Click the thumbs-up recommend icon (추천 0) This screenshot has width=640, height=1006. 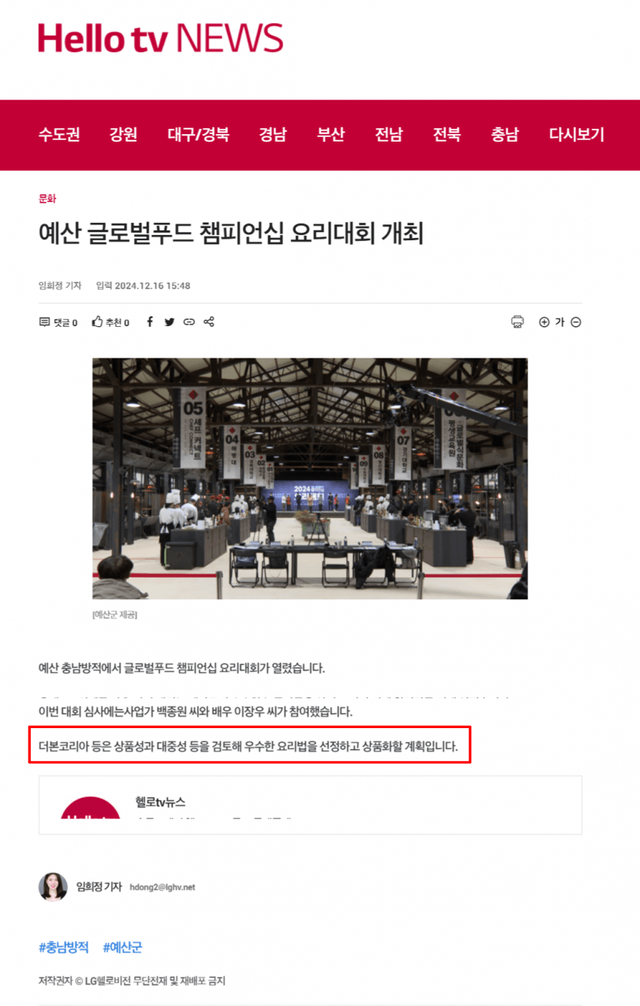click(97, 321)
